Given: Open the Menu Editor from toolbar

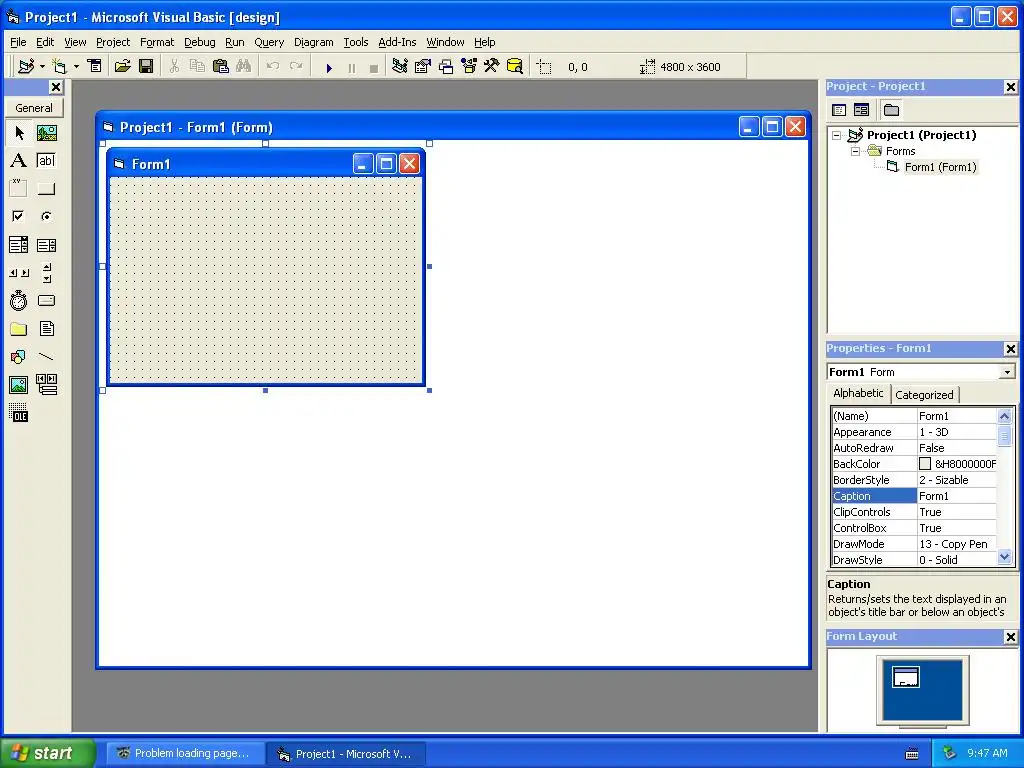Looking at the screenshot, I should [x=95, y=67].
